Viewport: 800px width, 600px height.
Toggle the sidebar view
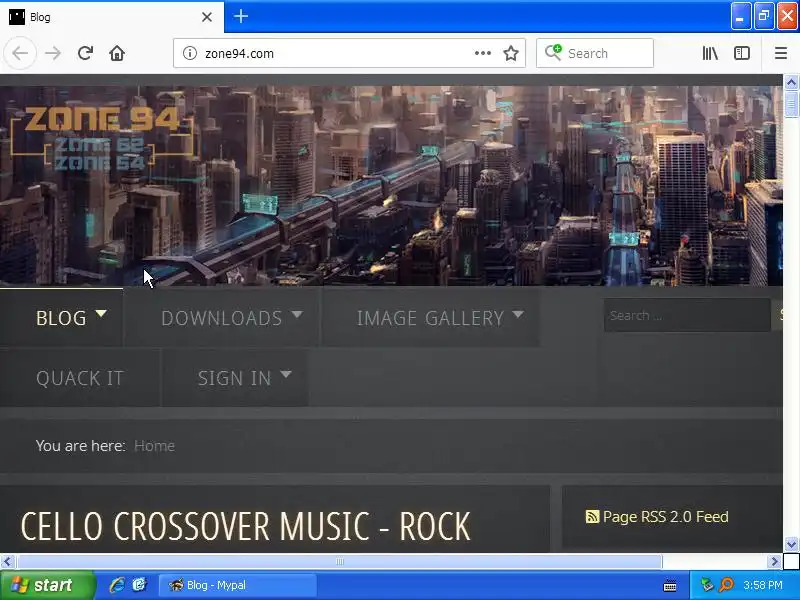[742, 53]
